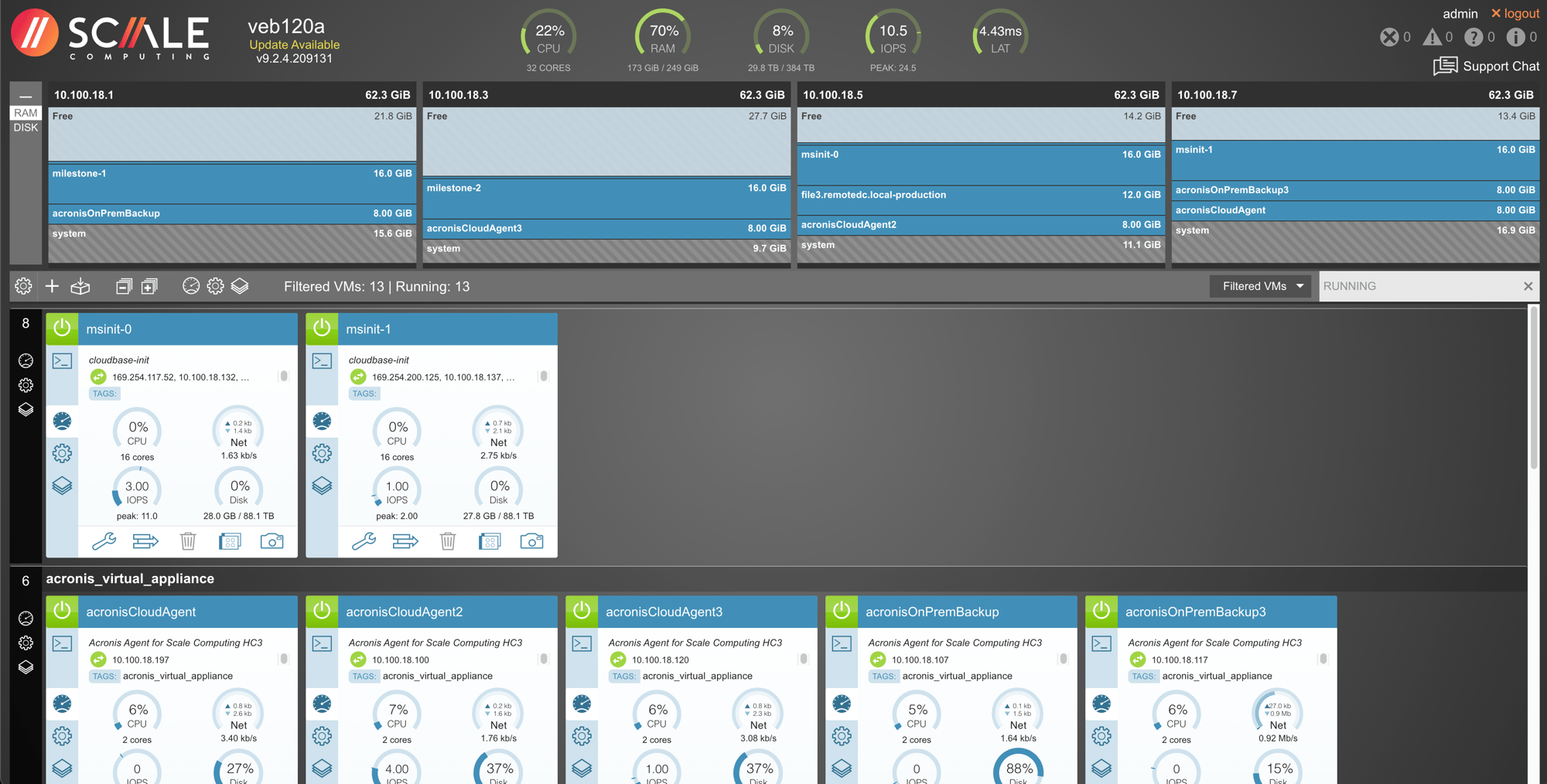Viewport: 1547px width, 784px height.
Task: Take snapshot of msinit-1 camera icon
Action: (531, 541)
